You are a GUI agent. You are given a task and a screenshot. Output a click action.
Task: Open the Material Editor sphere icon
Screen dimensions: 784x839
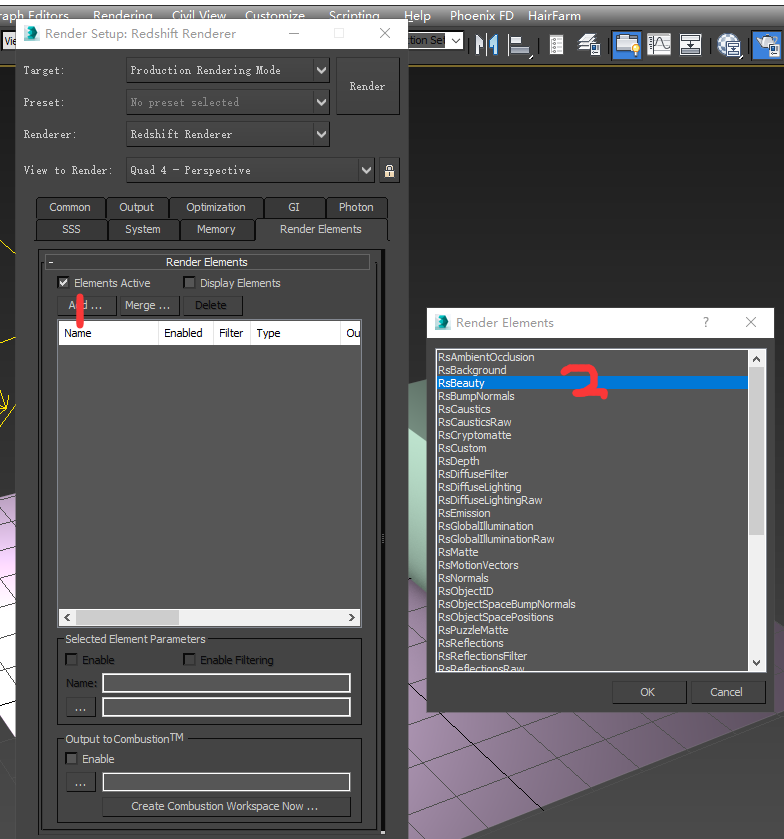click(x=729, y=45)
